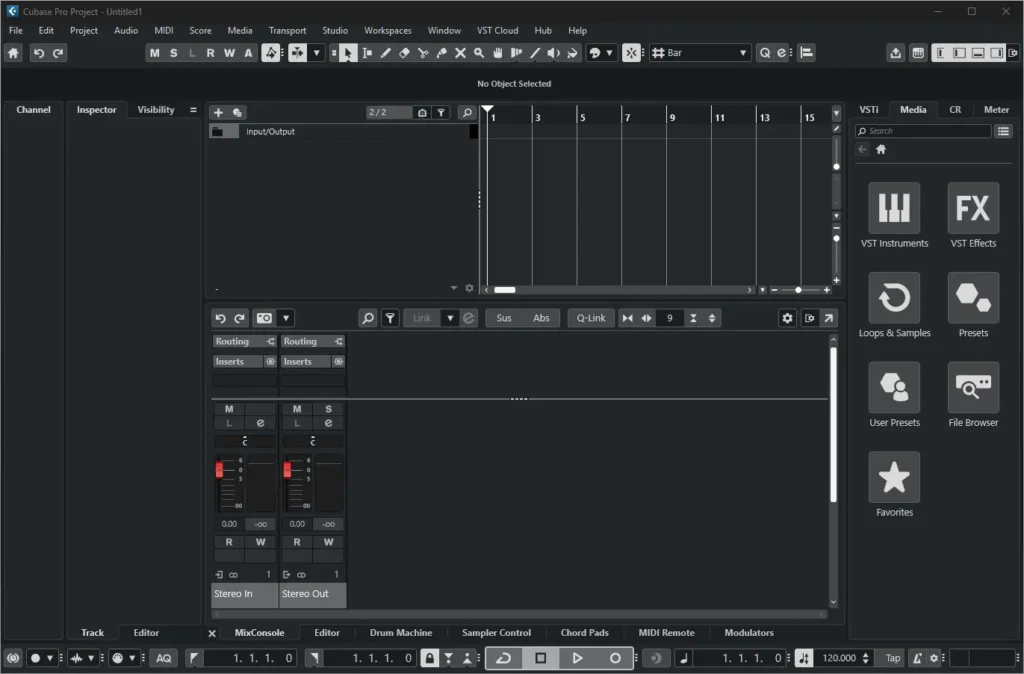Open MixConsole from the lower zone tabs
The height and width of the screenshot is (674, 1024).
pyautogui.click(x=260, y=632)
